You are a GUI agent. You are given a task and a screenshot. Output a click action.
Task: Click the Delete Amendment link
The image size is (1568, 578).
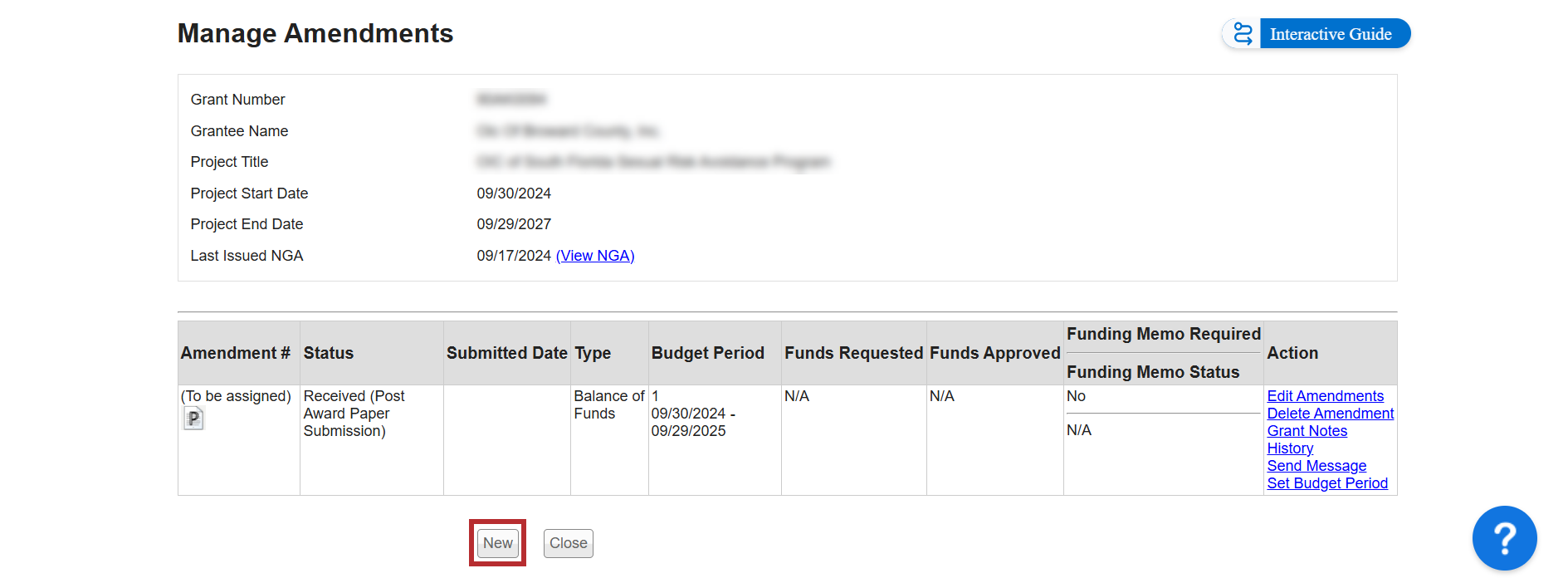tap(1330, 414)
